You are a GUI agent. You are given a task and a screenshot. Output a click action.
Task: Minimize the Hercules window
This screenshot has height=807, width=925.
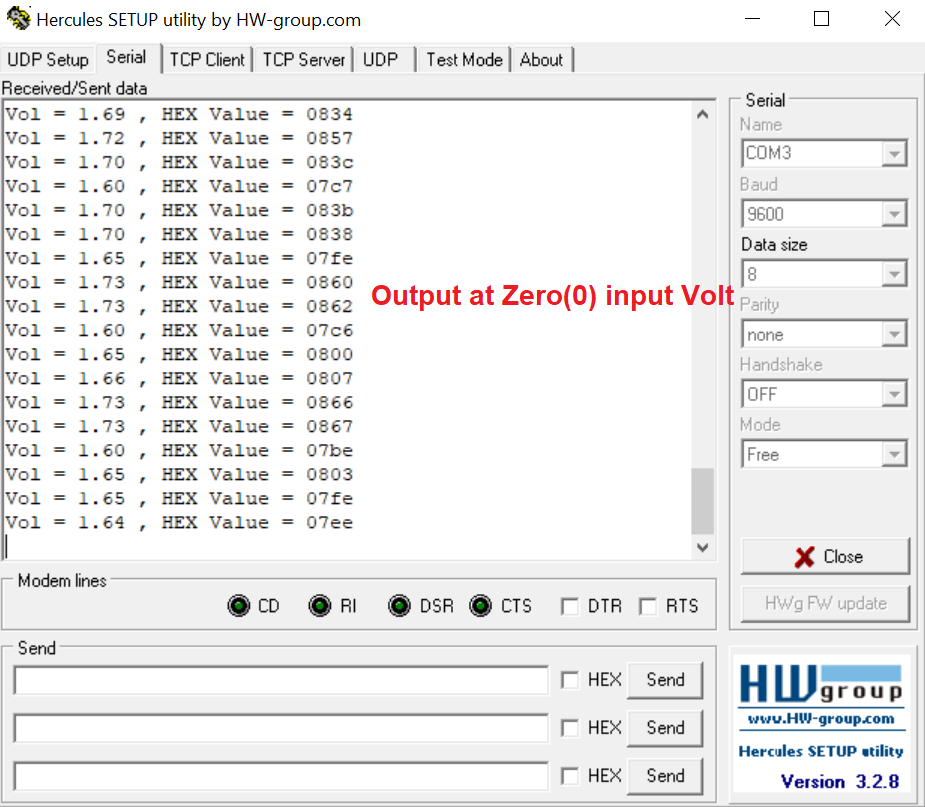coord(752,19)
